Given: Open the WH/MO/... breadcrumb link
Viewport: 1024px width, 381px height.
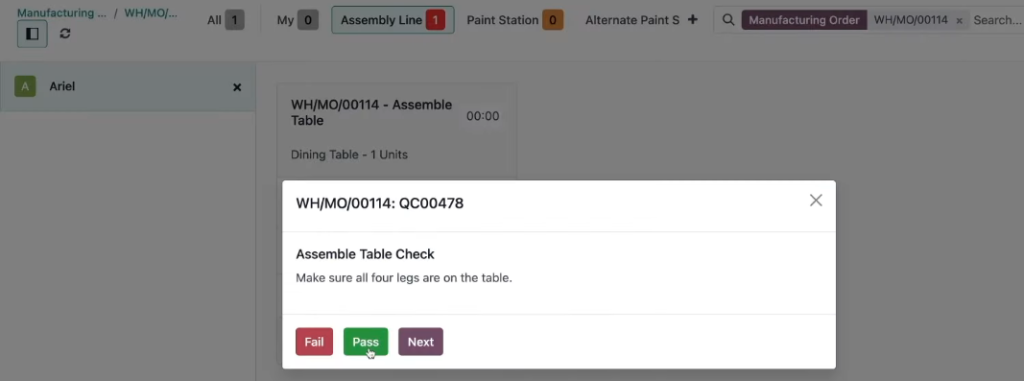Looking at the screenshot, I should [x=151, y=13].
